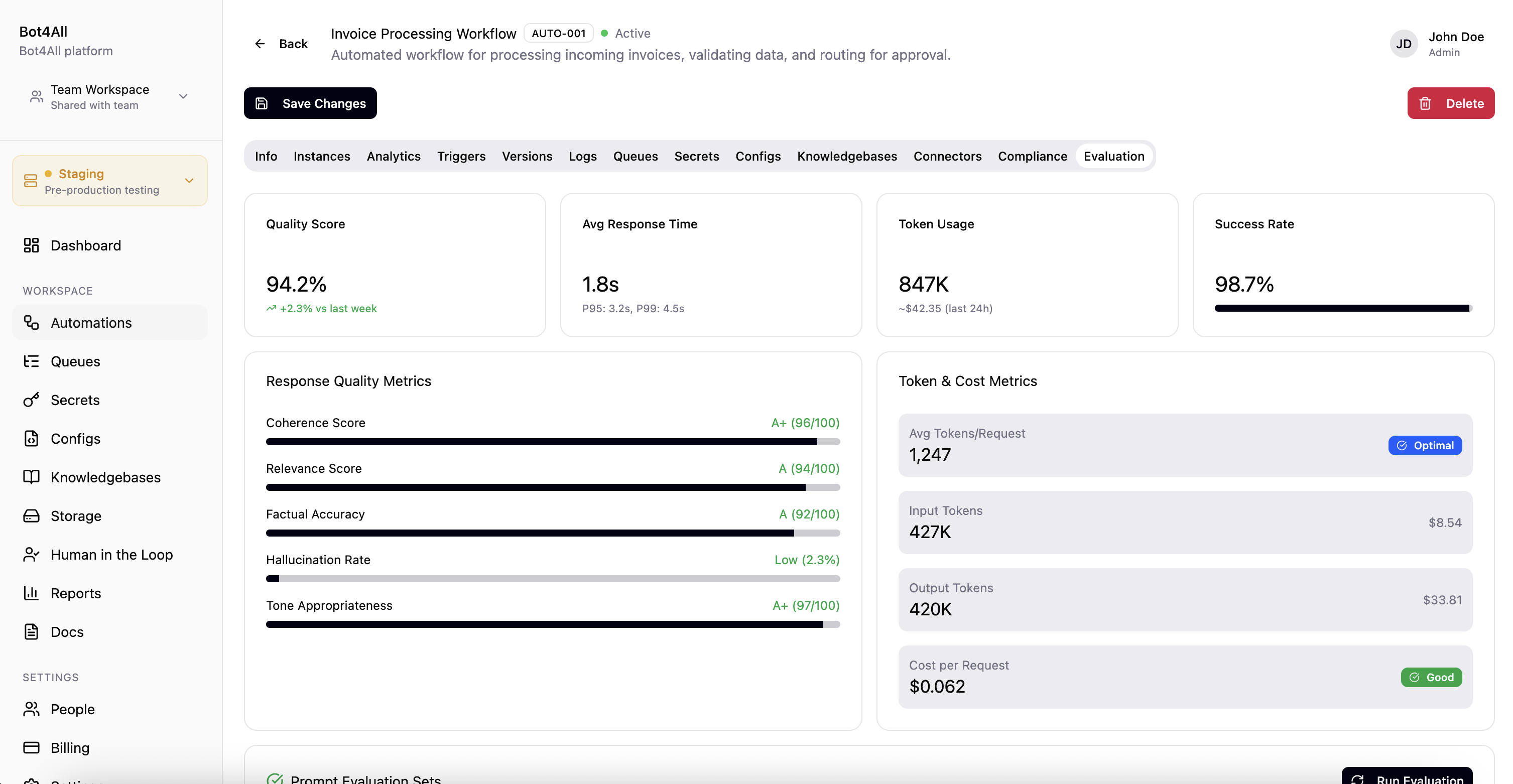This screenshot has width=1513, height=784.
Task: Click the Hallucination Rate bar
Action: (x=552, y=578)
